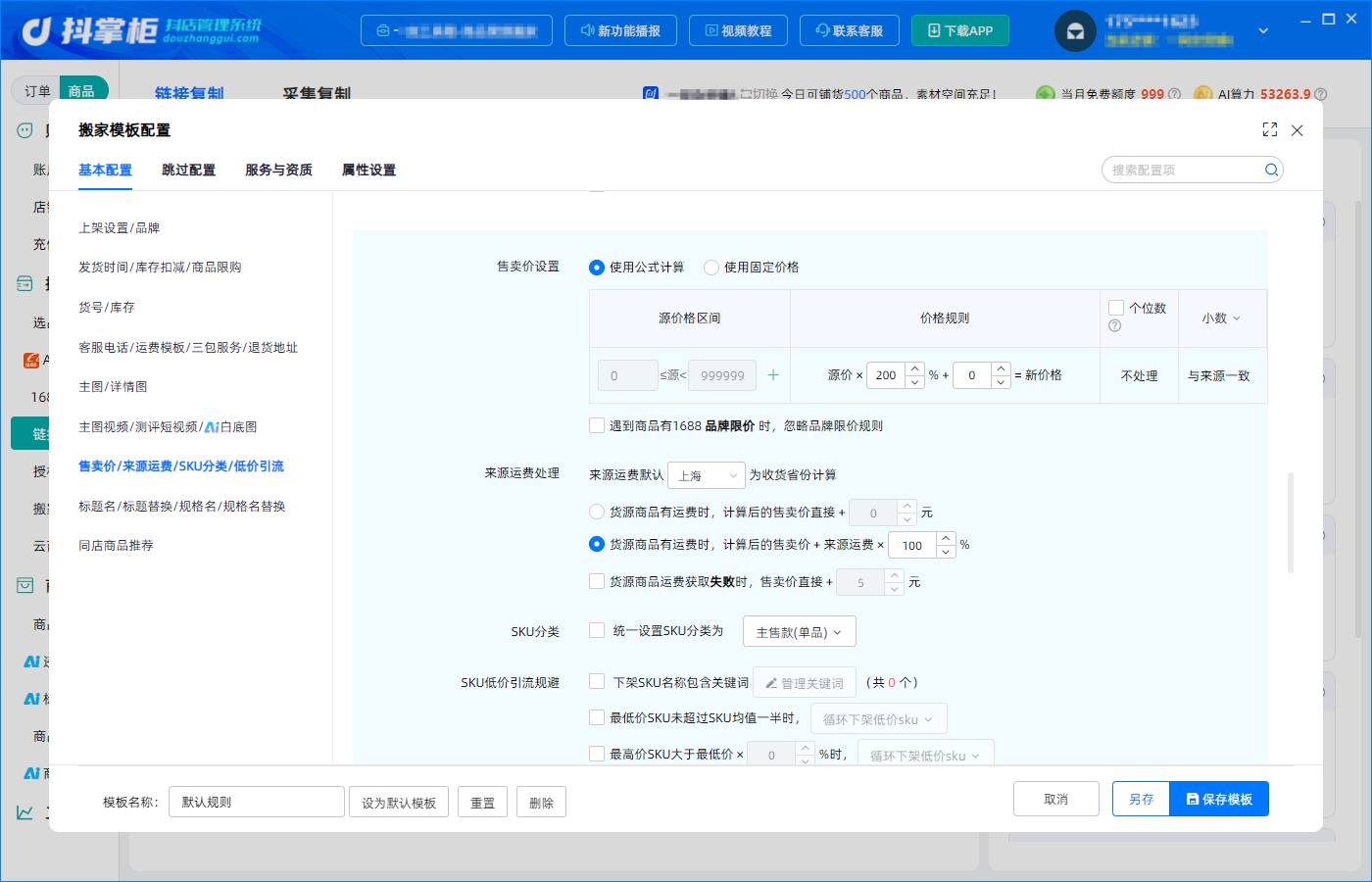Image resolution: width=1372 pixels, height=882 pixels.
Task: Open the 新功能播报 announcements button
Action: pyautogui.click(x=619, y=30)
